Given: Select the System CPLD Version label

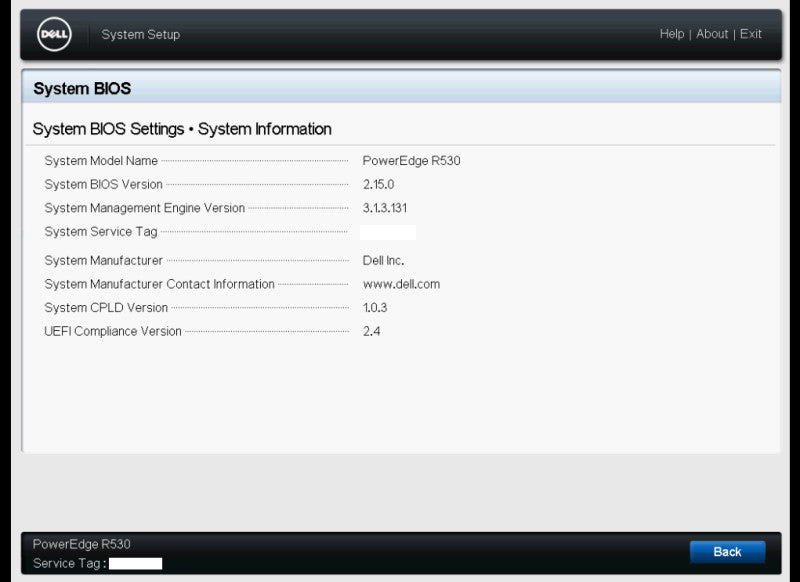Looking at the screenshot, I should 106,308.
